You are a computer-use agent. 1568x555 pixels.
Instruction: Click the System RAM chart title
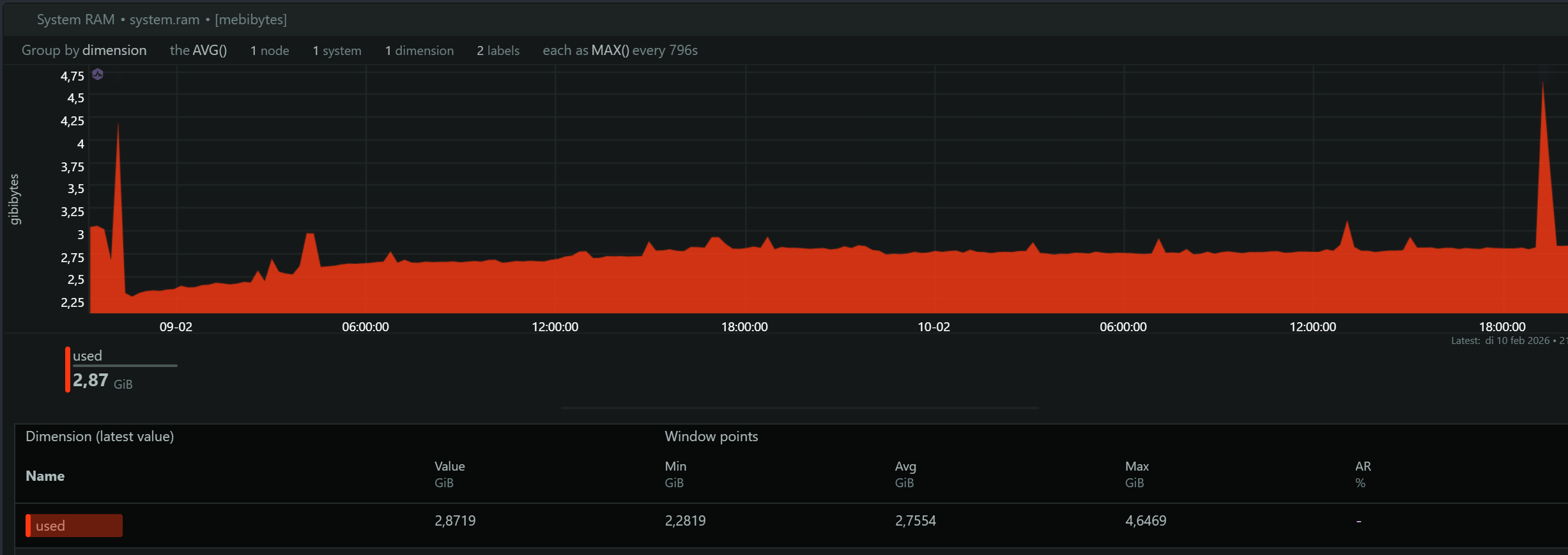click(x=75, y=20)
